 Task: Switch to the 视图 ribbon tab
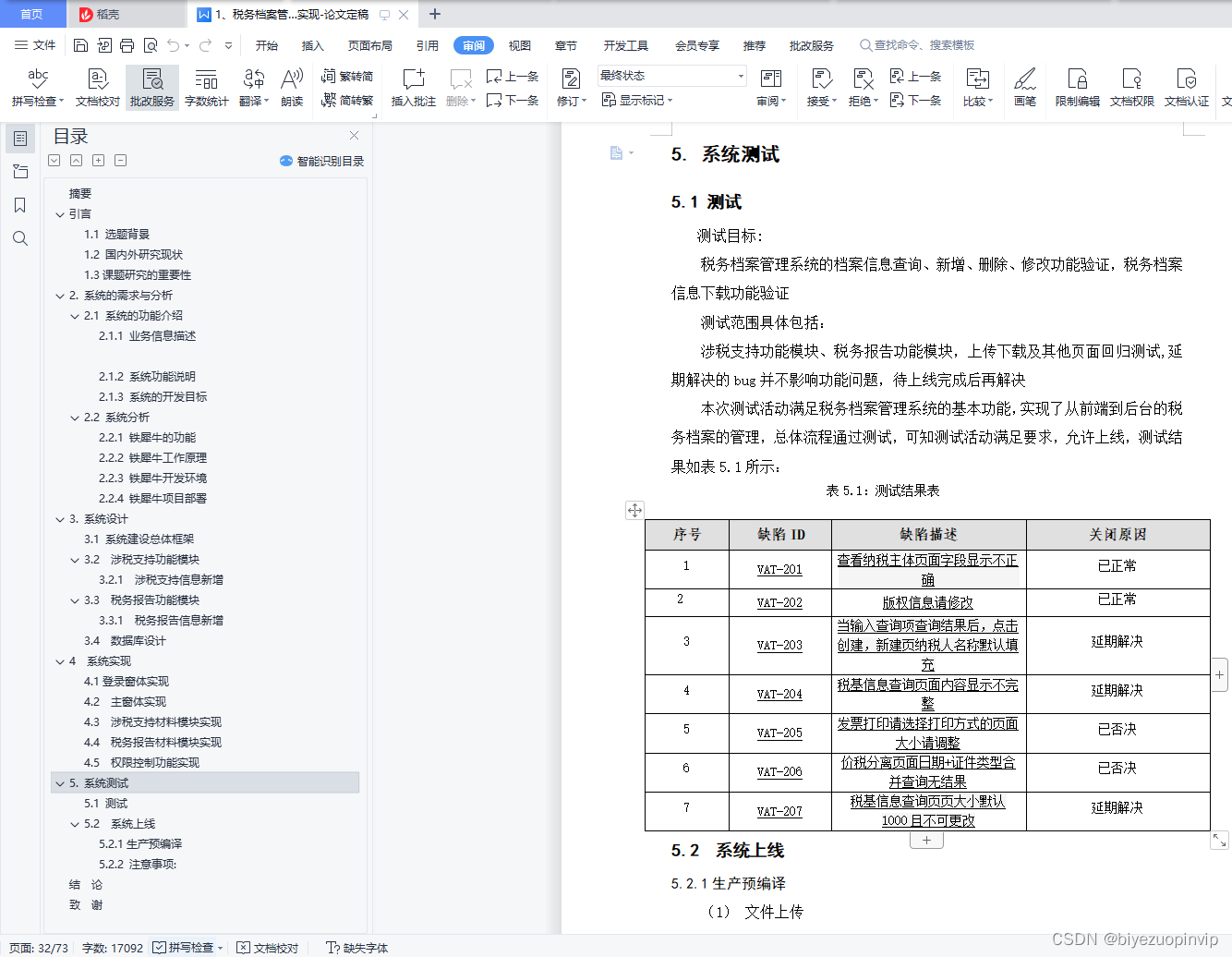[x=520, y=45]
